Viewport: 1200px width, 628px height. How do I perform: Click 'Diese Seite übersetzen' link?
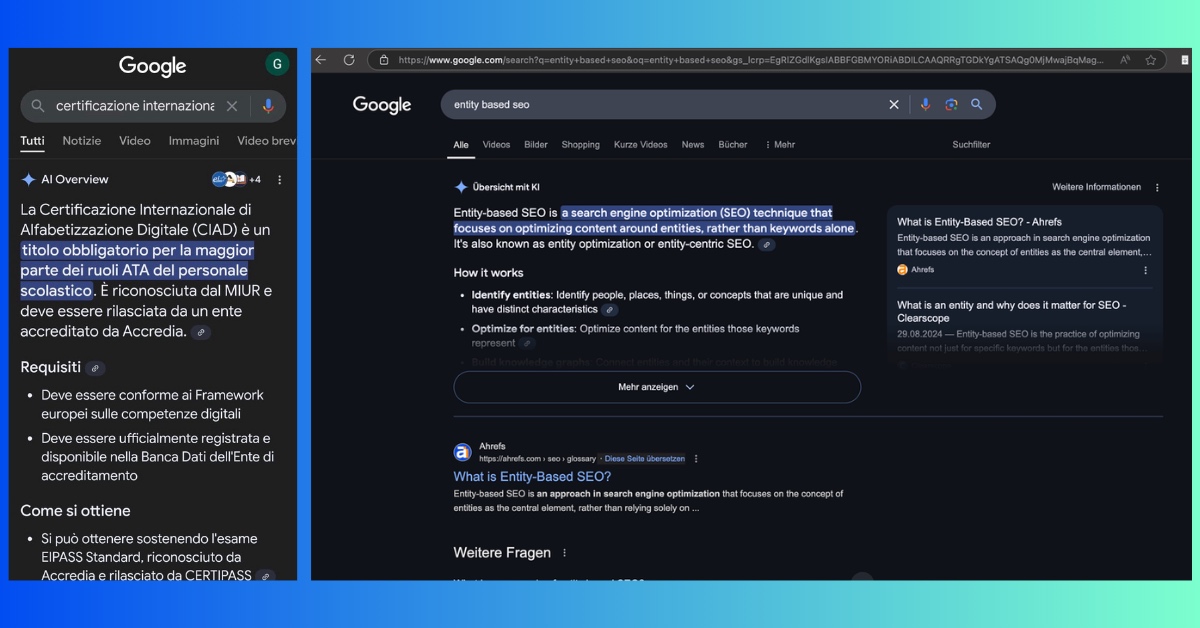pyautogui.click(x=645, y=459)
